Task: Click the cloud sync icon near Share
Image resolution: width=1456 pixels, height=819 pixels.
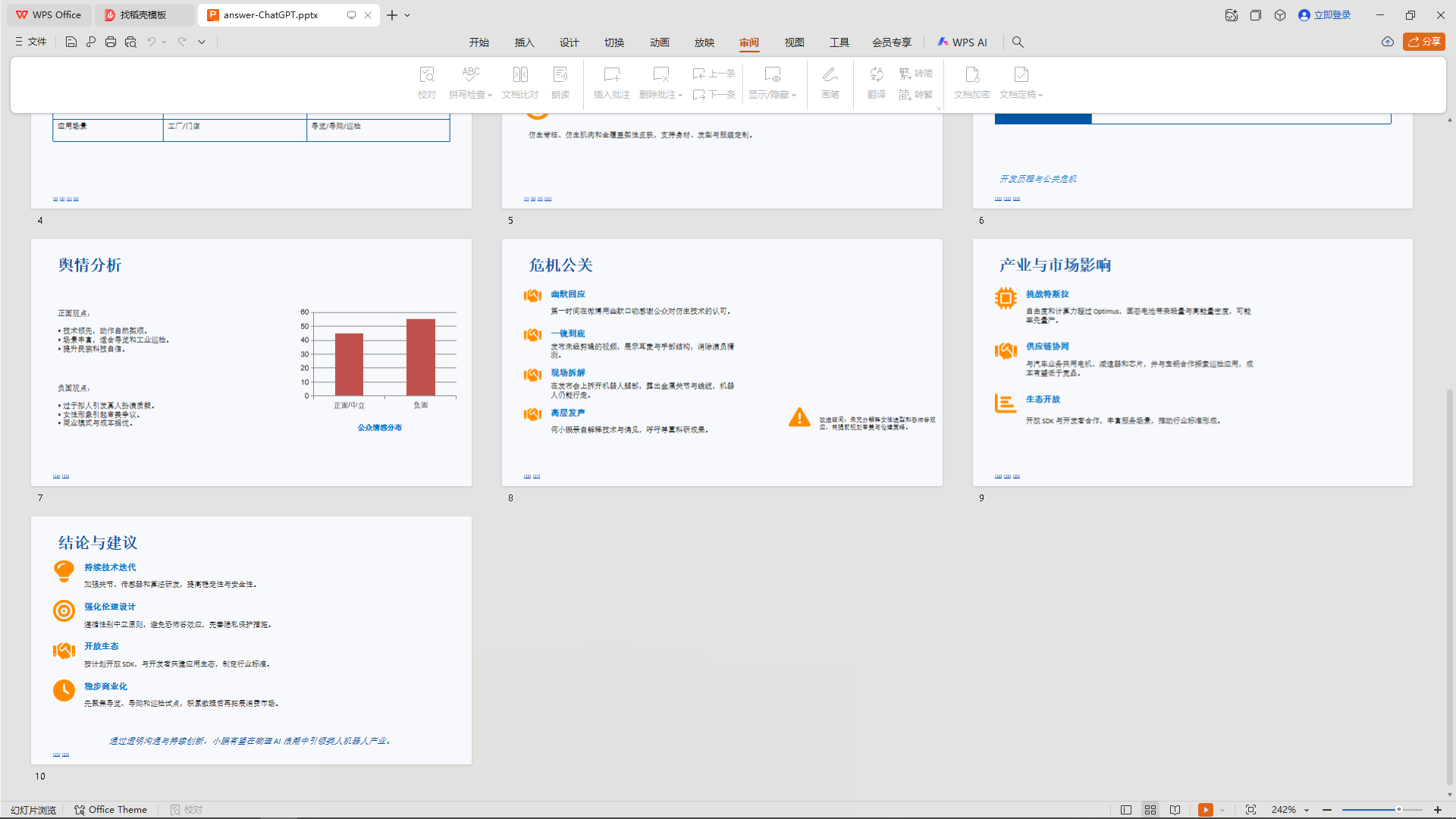Action: point(1387,42)
